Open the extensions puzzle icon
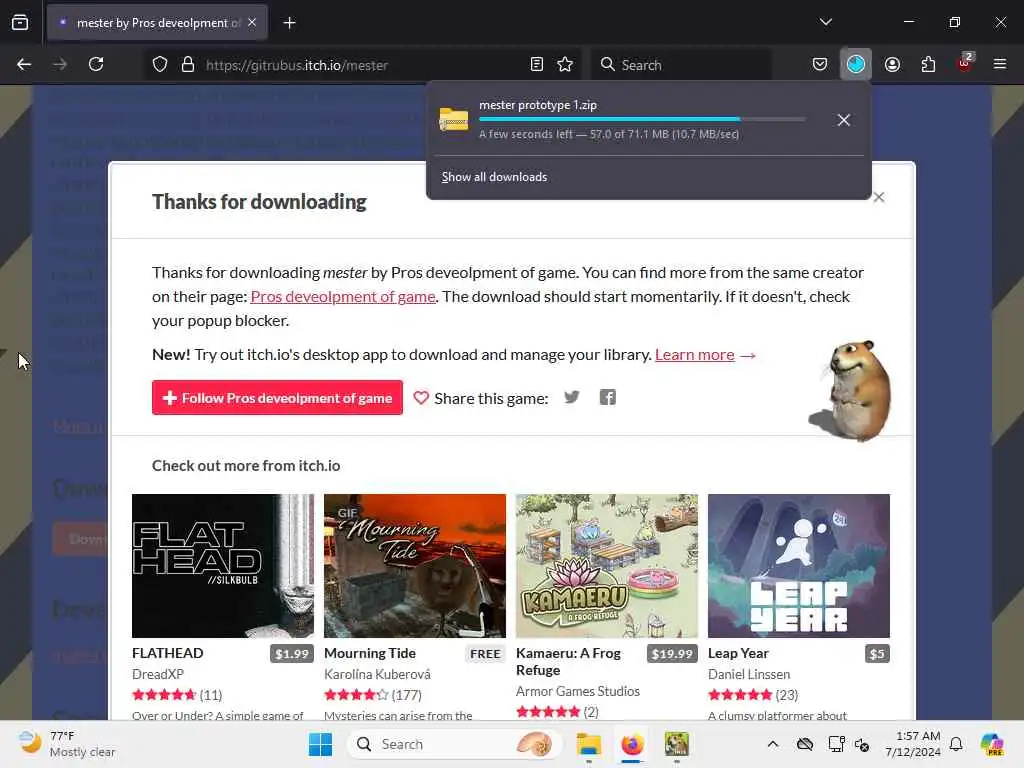The width and height of the screenshot is (1024, 768). (x=928, y=65)
